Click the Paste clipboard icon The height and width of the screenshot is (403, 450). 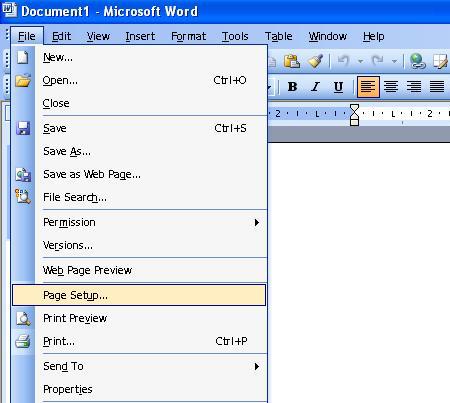(x=292, y=61)
